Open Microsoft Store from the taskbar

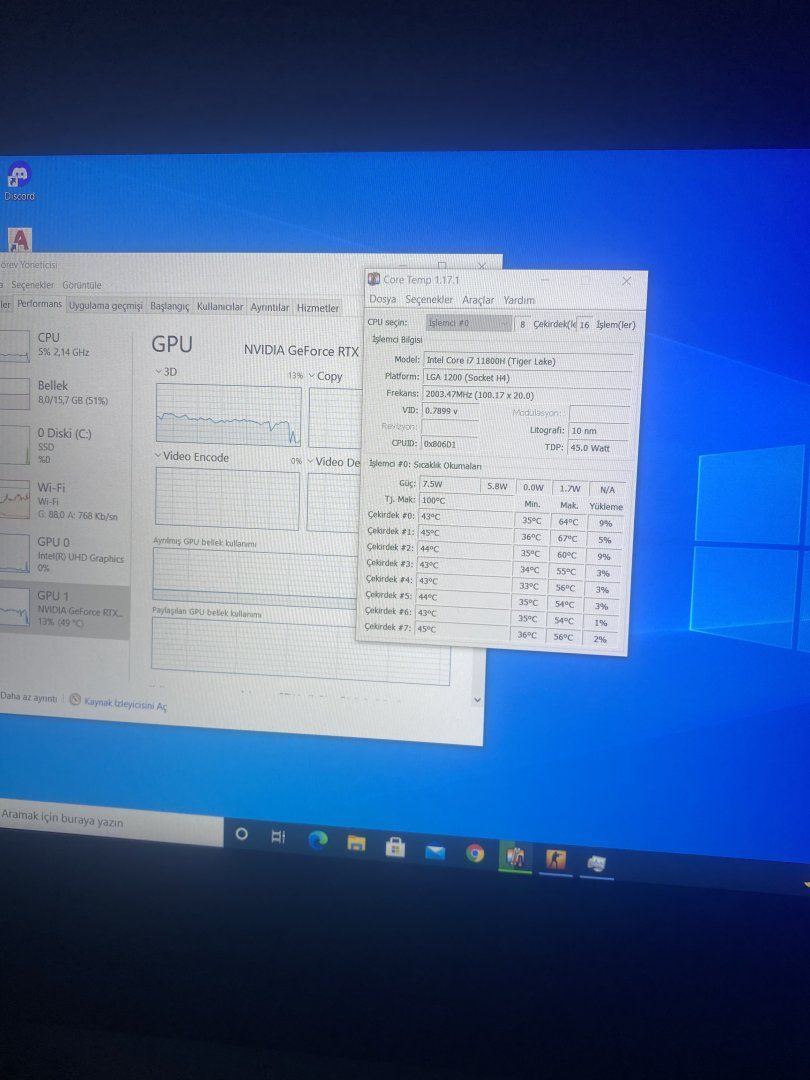point(395,848)
